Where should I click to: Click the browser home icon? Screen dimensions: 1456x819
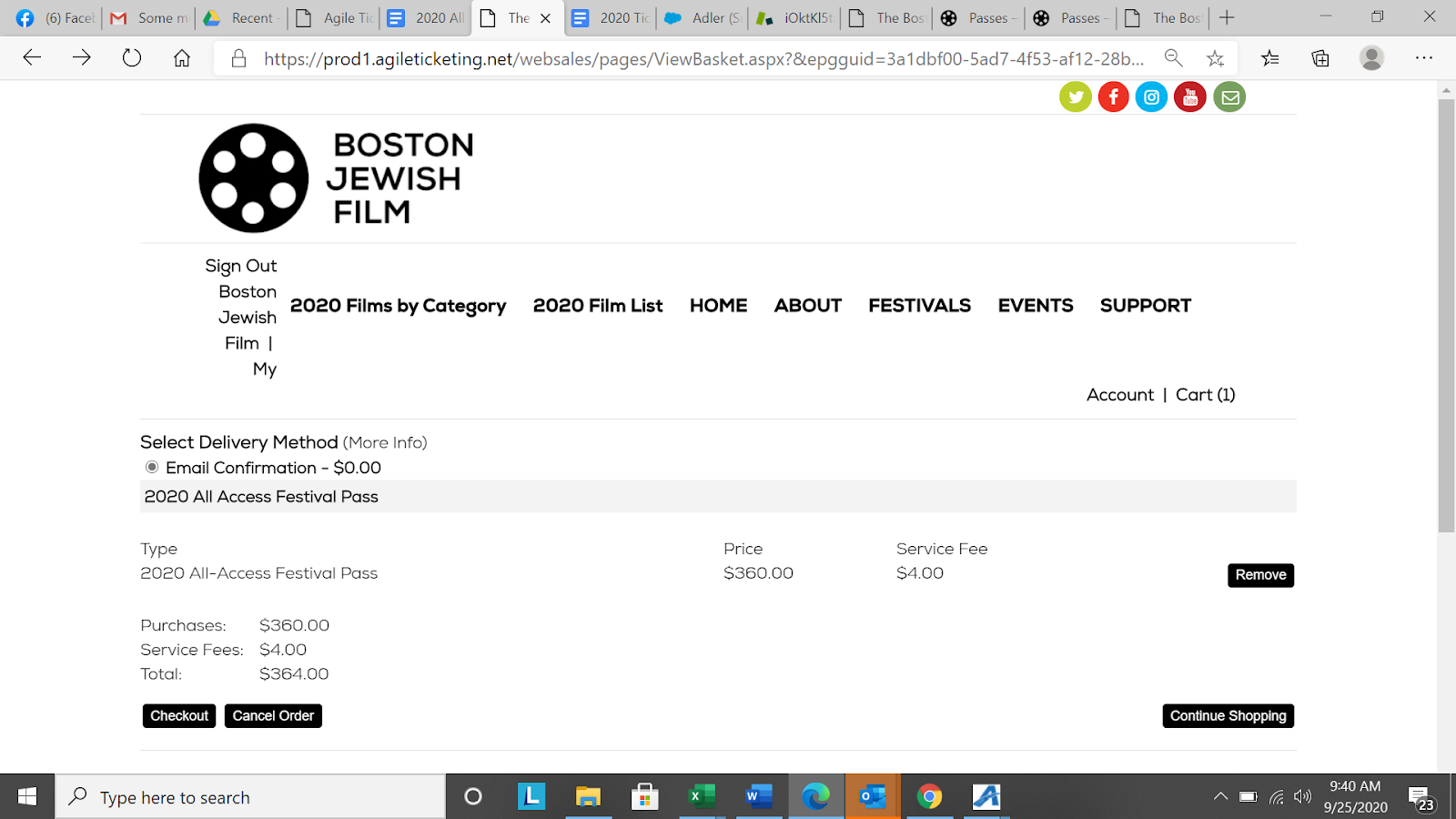(x=182, y=58)
